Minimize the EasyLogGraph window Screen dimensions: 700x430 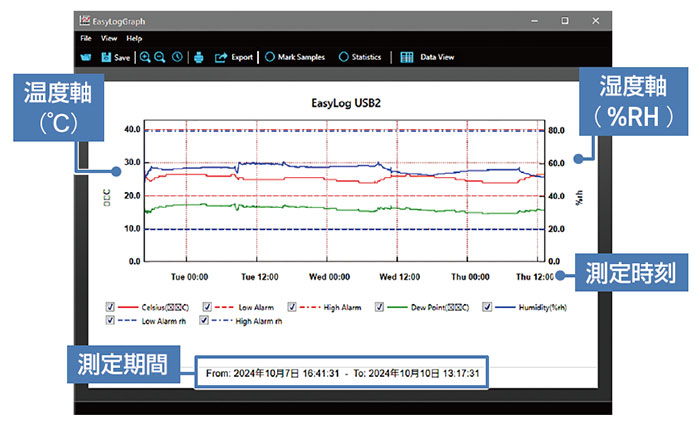tap(535, 21)
